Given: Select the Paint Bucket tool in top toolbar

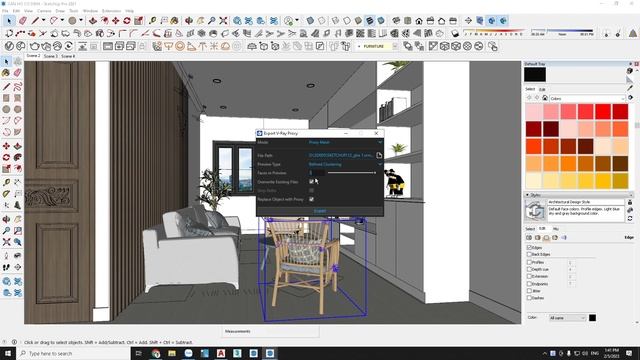Looking at the screenshot, I should click(175, 20).
